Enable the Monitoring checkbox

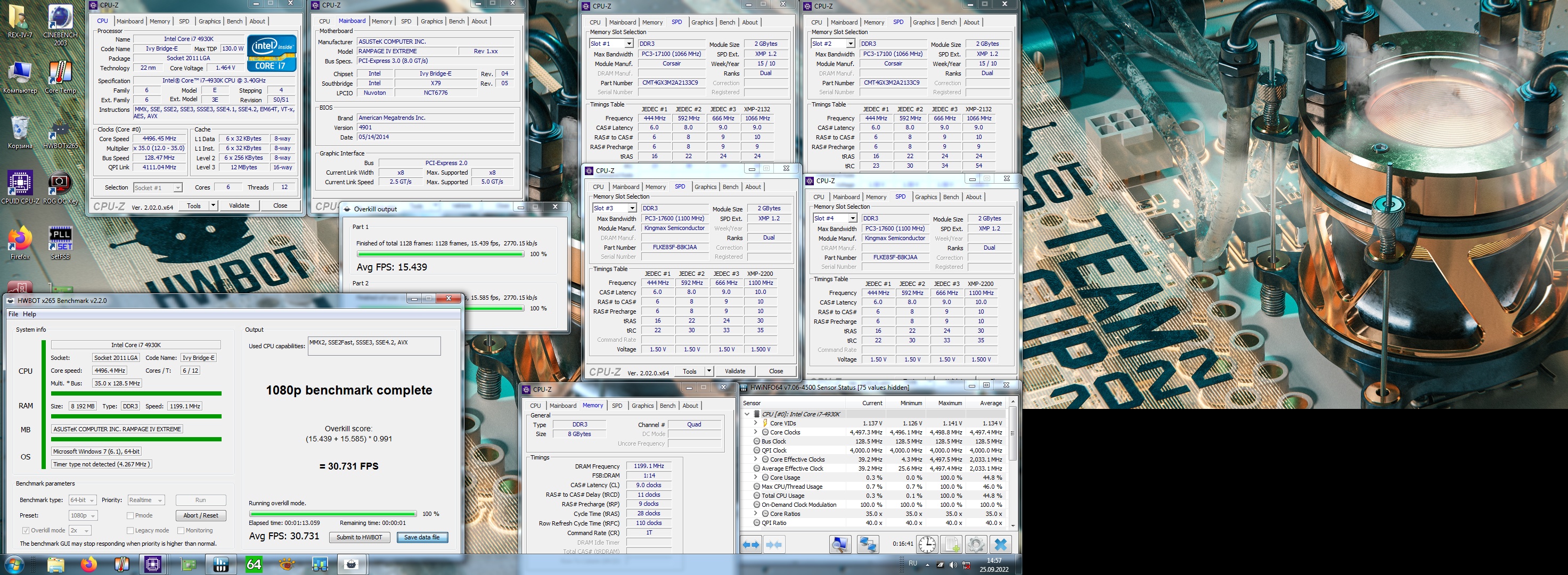tap(180, 531)
